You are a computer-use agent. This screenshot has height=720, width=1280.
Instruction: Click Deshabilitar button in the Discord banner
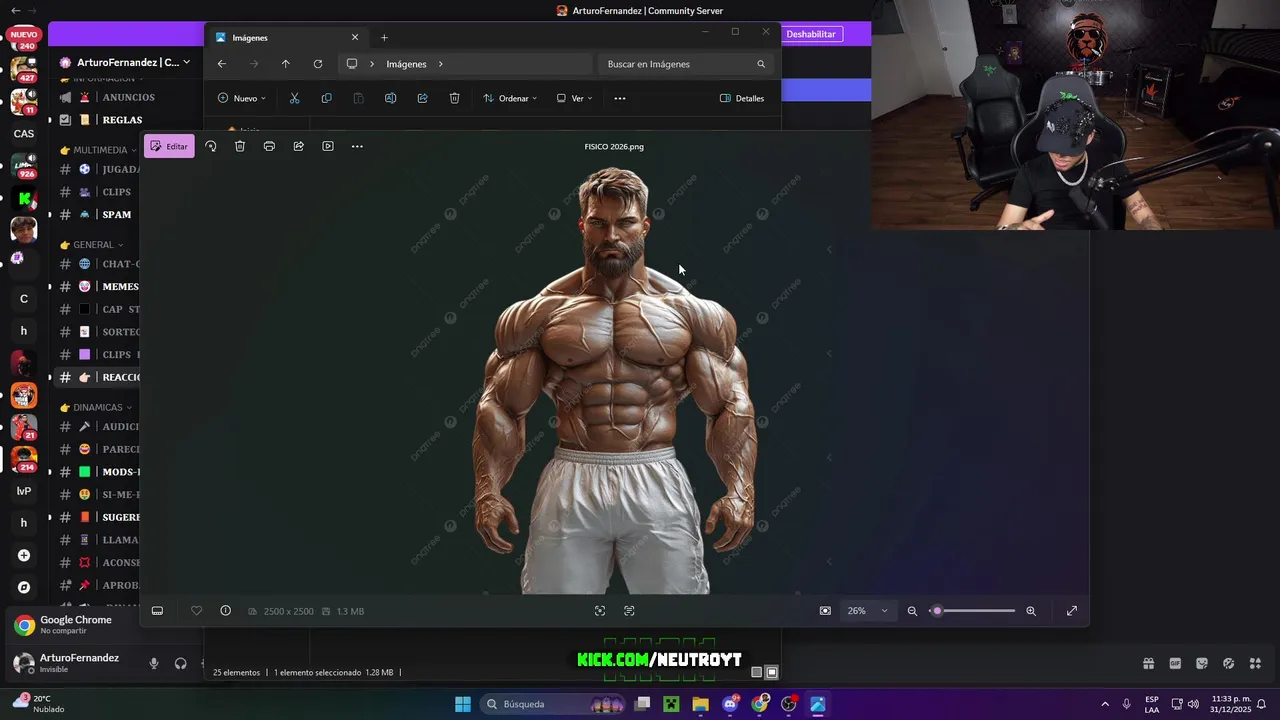pos(810,34)
